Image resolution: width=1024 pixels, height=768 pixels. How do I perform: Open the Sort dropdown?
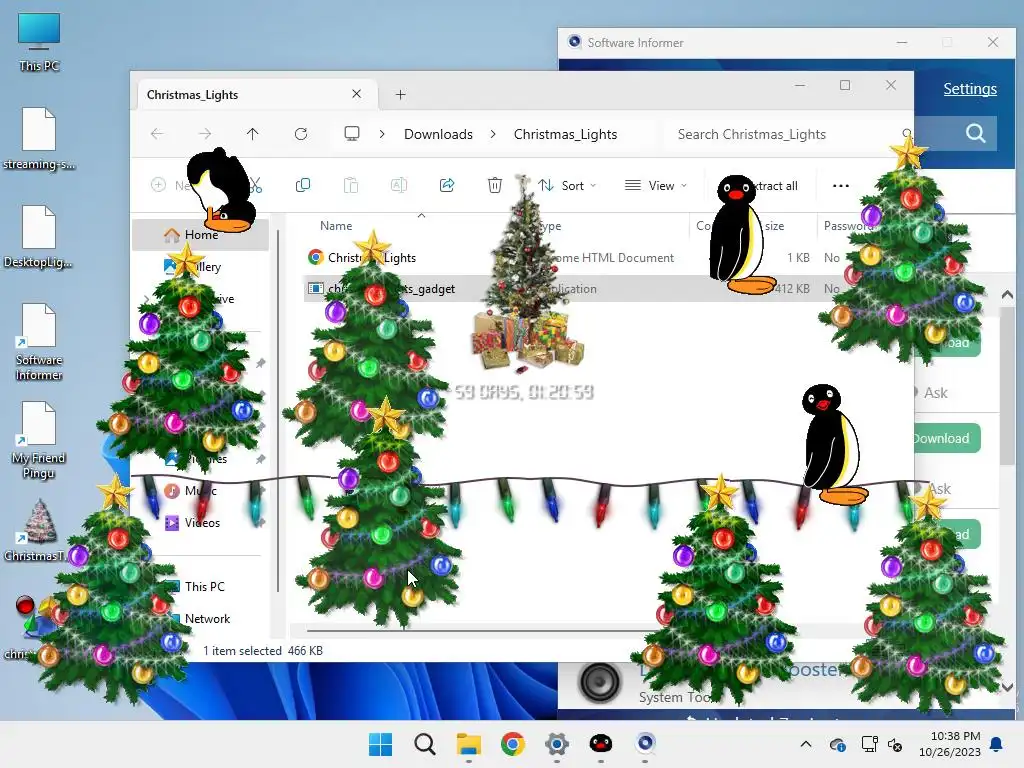coord(567,185)
